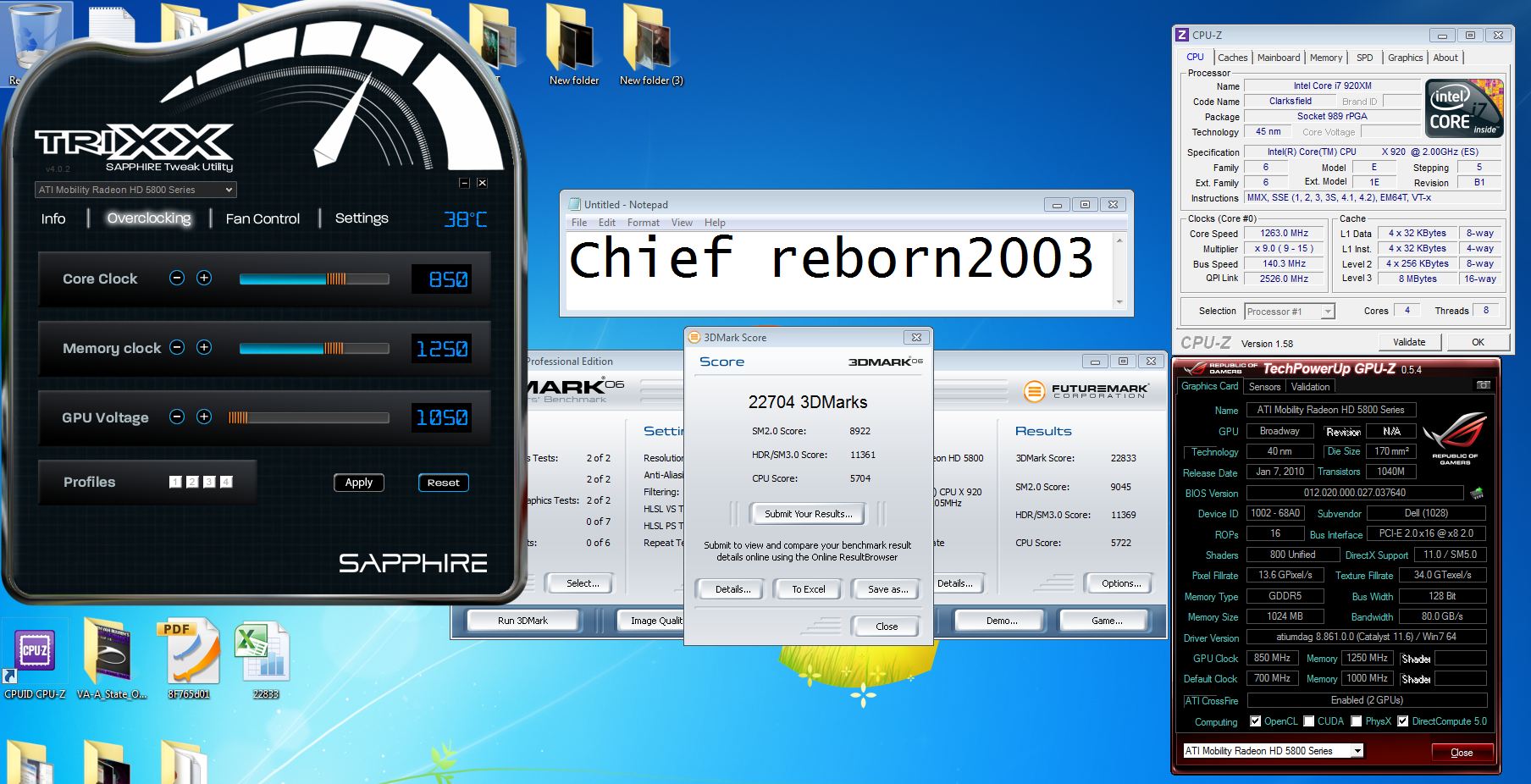Decrease Core Clock with minus icon
This screenshot has width=1531, height=784.
tap(177, 279)
